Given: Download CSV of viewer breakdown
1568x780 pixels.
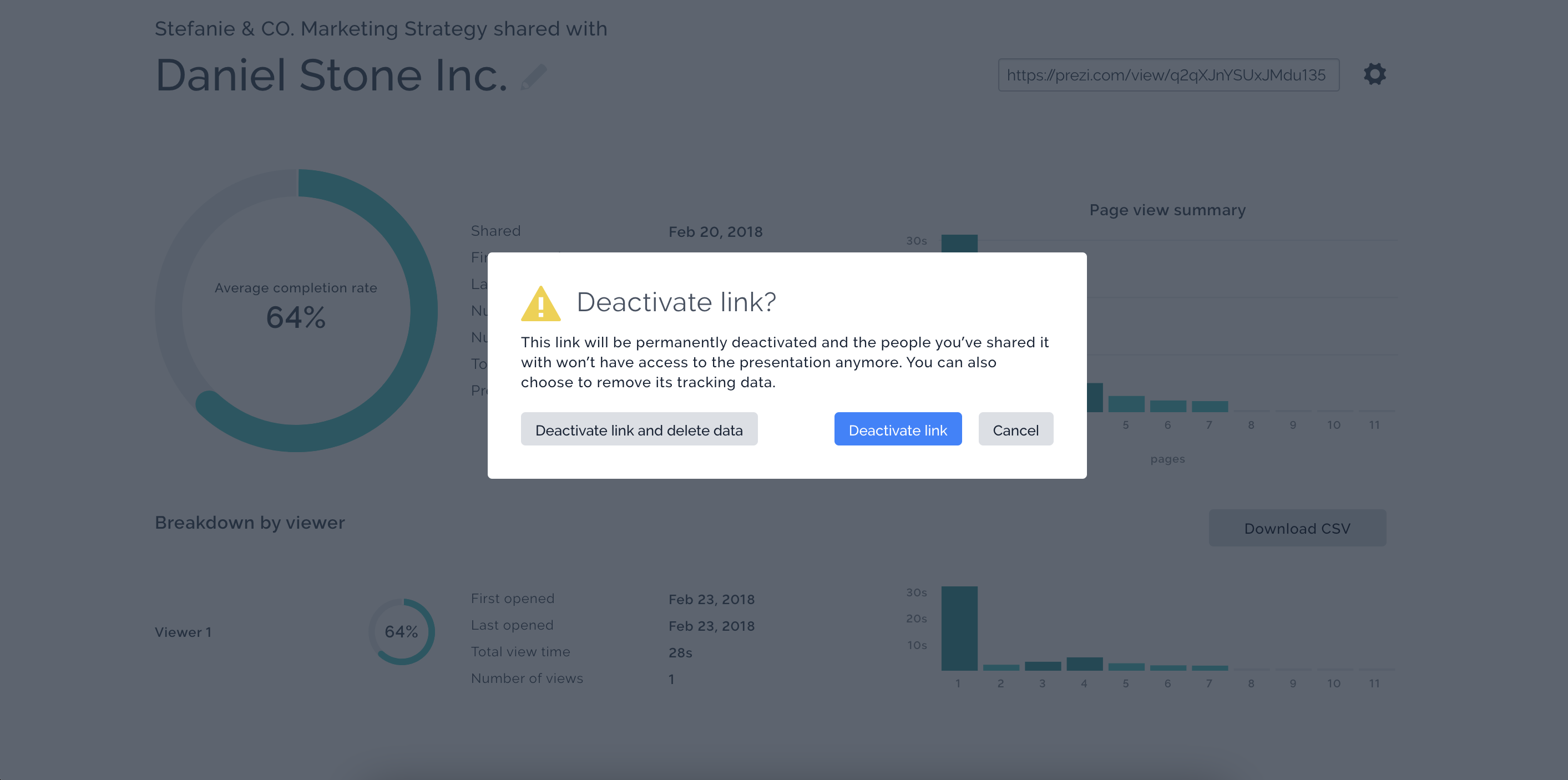Looking at the screenshot, I should (x=1297, y=528).
